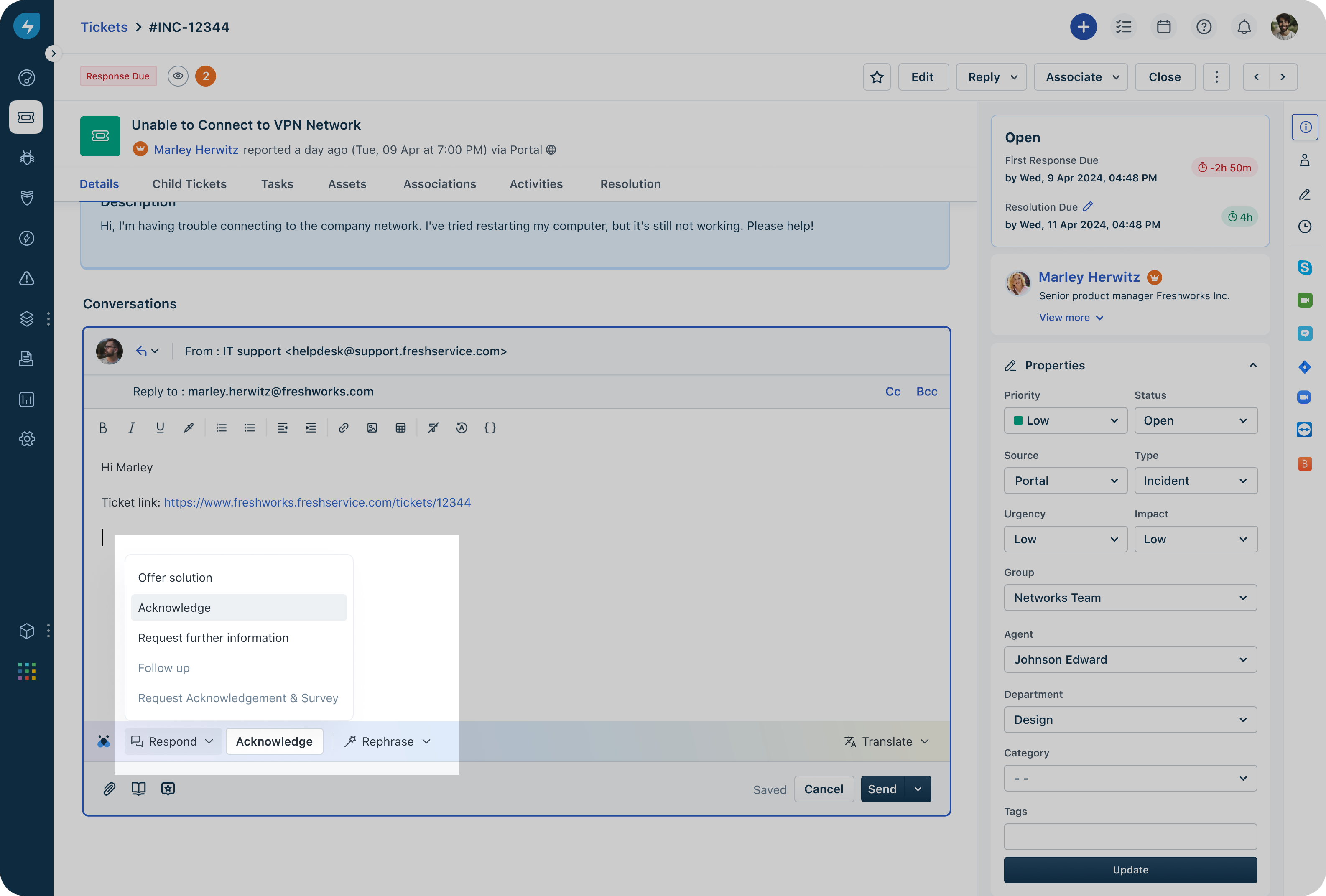The width and height of the screenshot is (1326, 896).
Task: Open the attach file paperclip icon
Action: click(109, 789)
